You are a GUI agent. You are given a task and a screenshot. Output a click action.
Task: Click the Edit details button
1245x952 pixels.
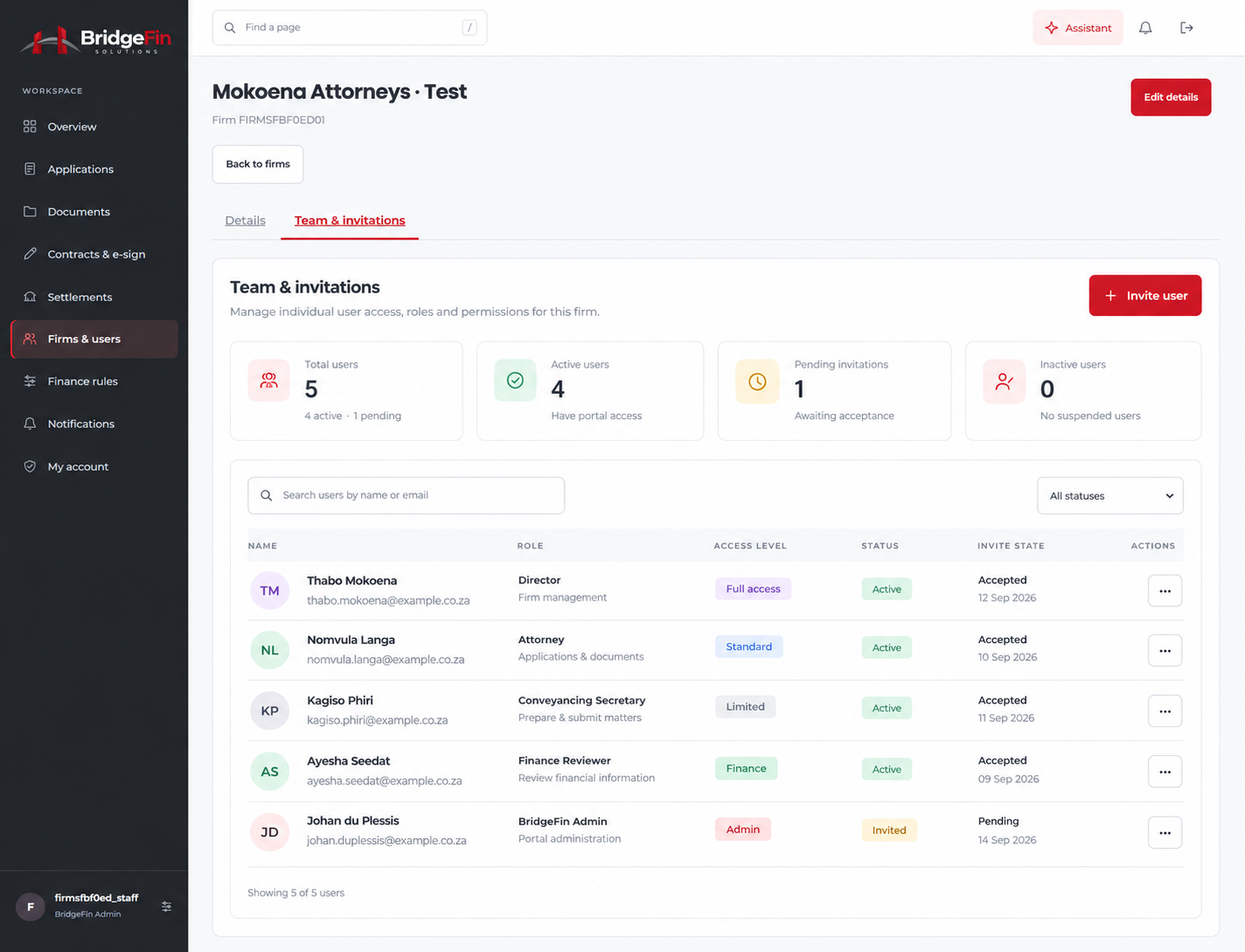point(1170,97)
